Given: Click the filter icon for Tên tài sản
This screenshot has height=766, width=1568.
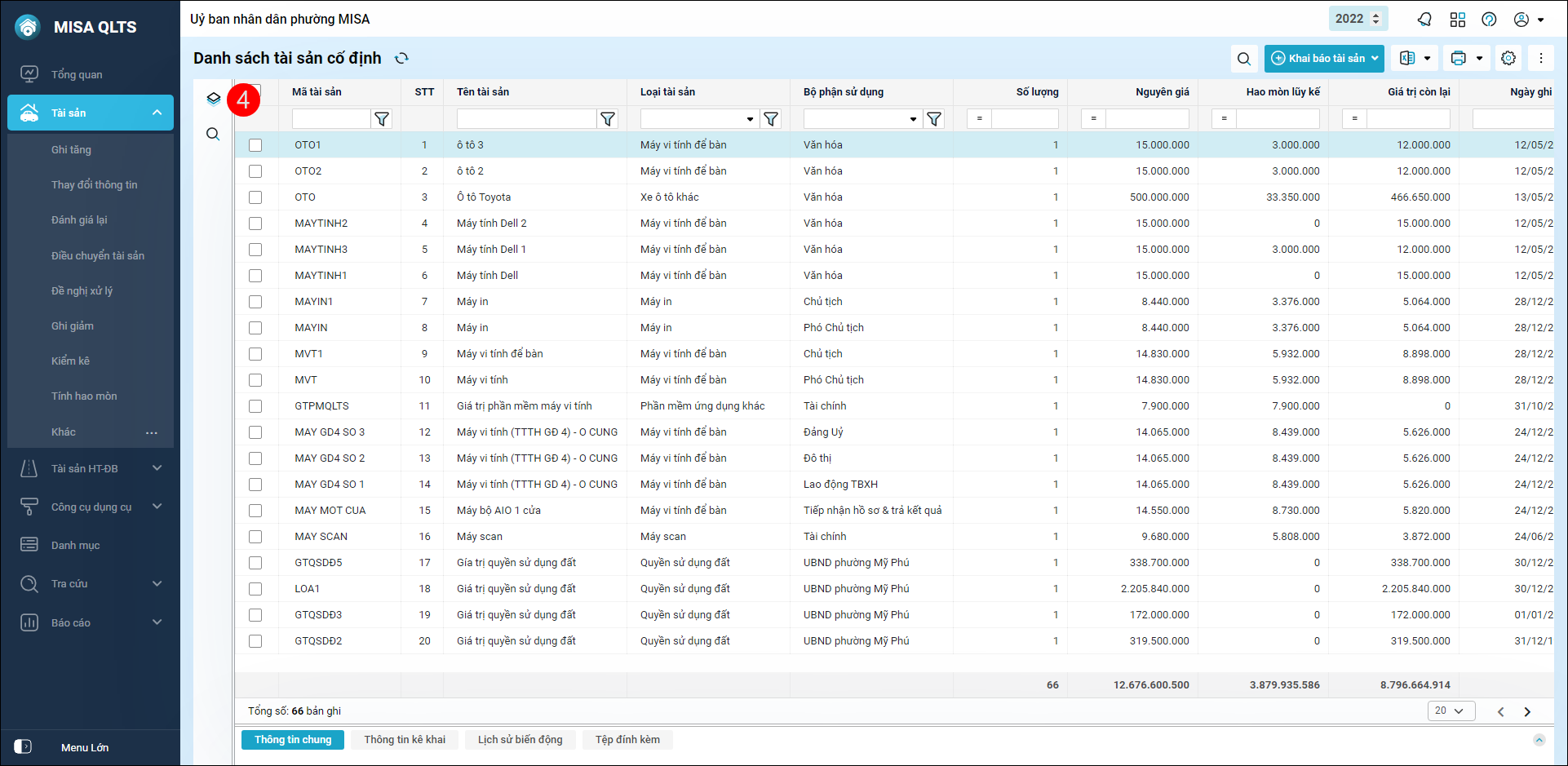Looking at the screenshot, I should tap(608, 119).
